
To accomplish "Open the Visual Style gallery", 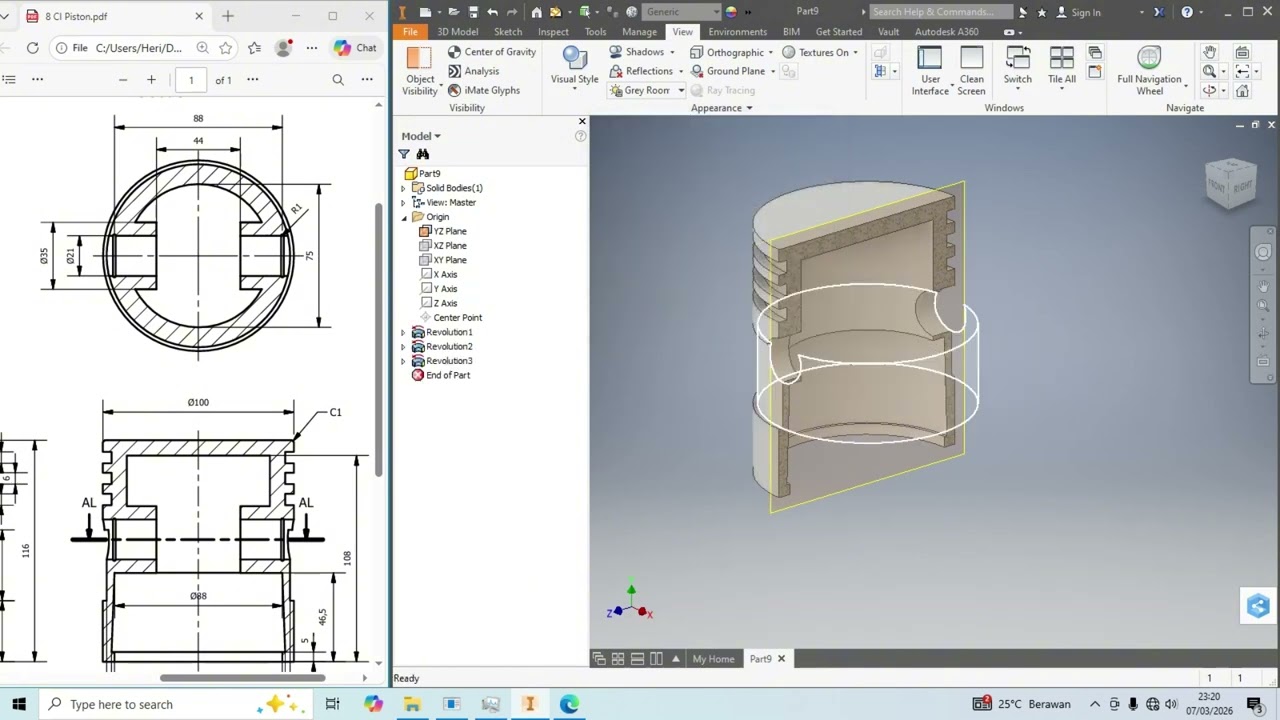I will [574, 68].
